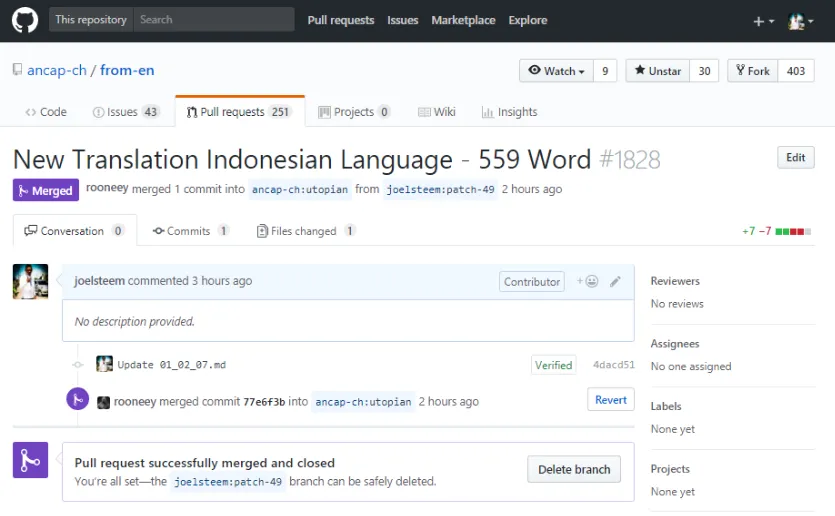Open the watchers count 9
Screen dimensions: 835x516
[x=605, y=71]
